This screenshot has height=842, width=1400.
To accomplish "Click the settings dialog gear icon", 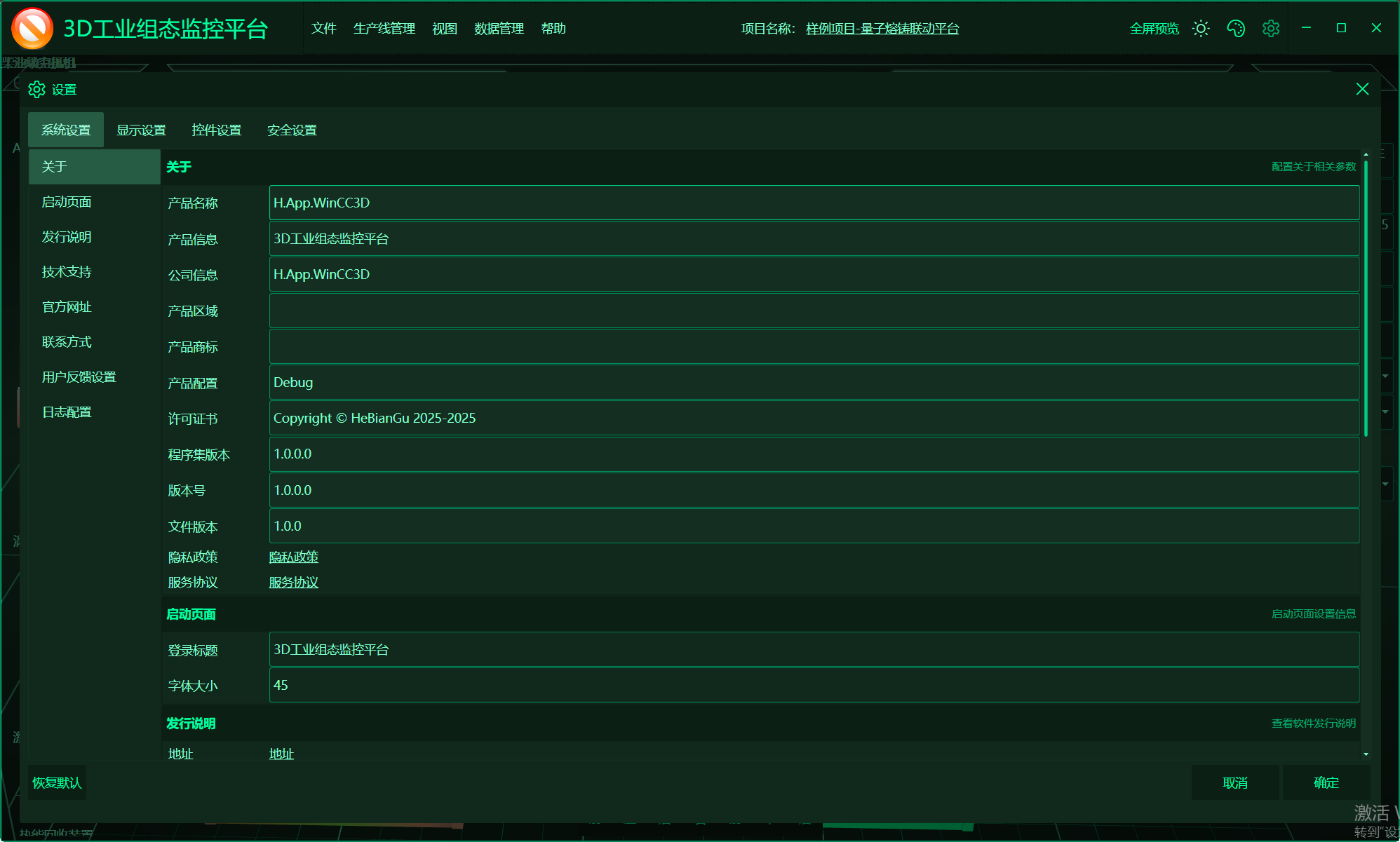I will [x=36, y=90].
